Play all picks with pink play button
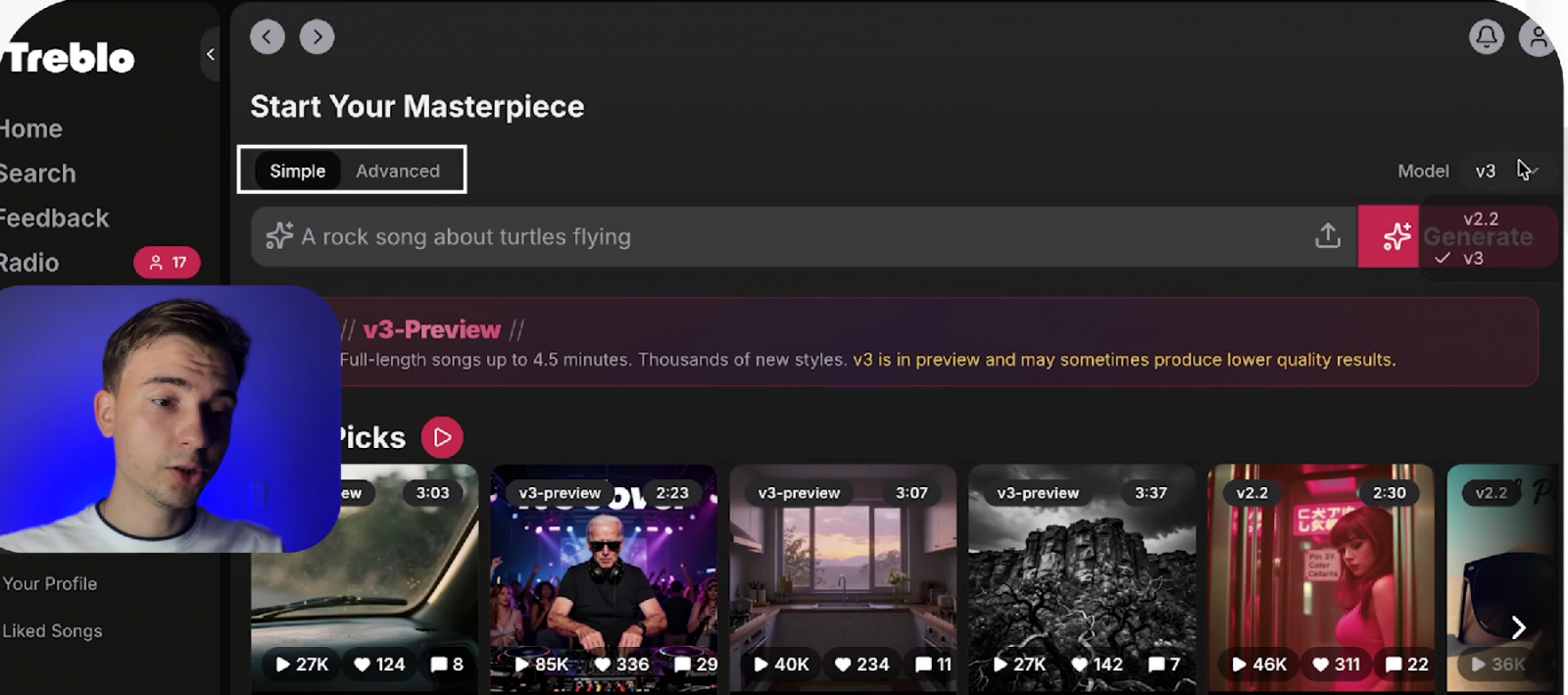This screenshot has width=1568, height=695. 442,437
